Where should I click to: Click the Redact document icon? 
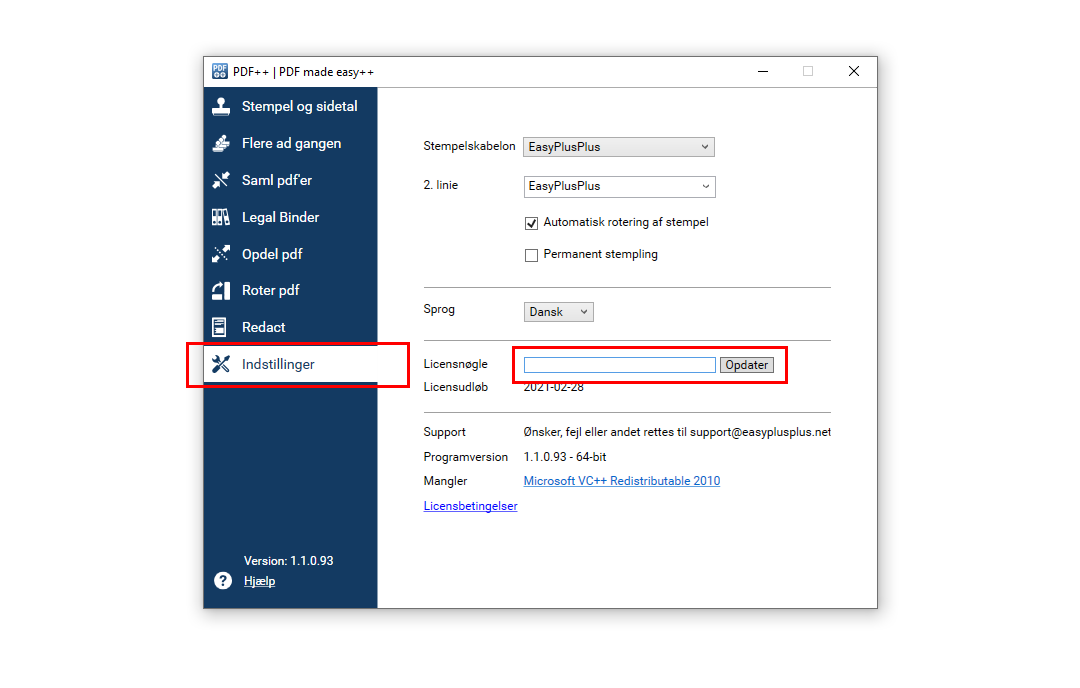(x=221, y=327)
